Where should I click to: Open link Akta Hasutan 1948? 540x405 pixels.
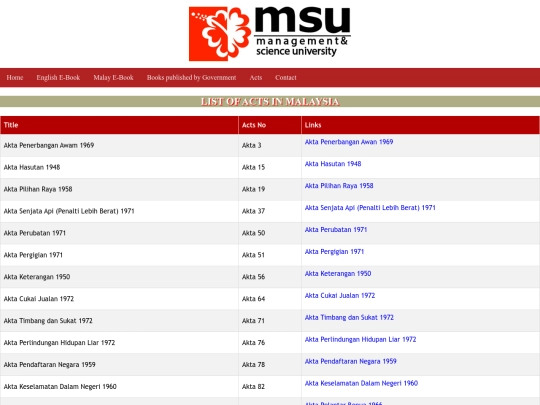point(333,164)
